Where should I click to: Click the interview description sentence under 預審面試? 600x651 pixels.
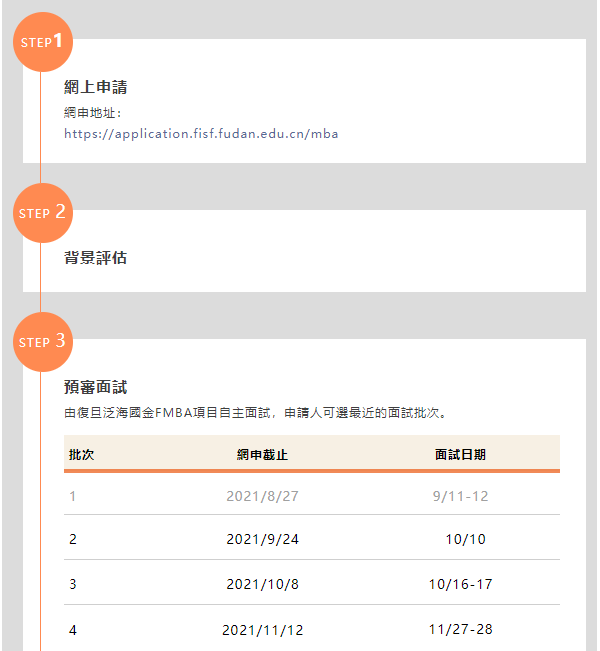(255, 412)
